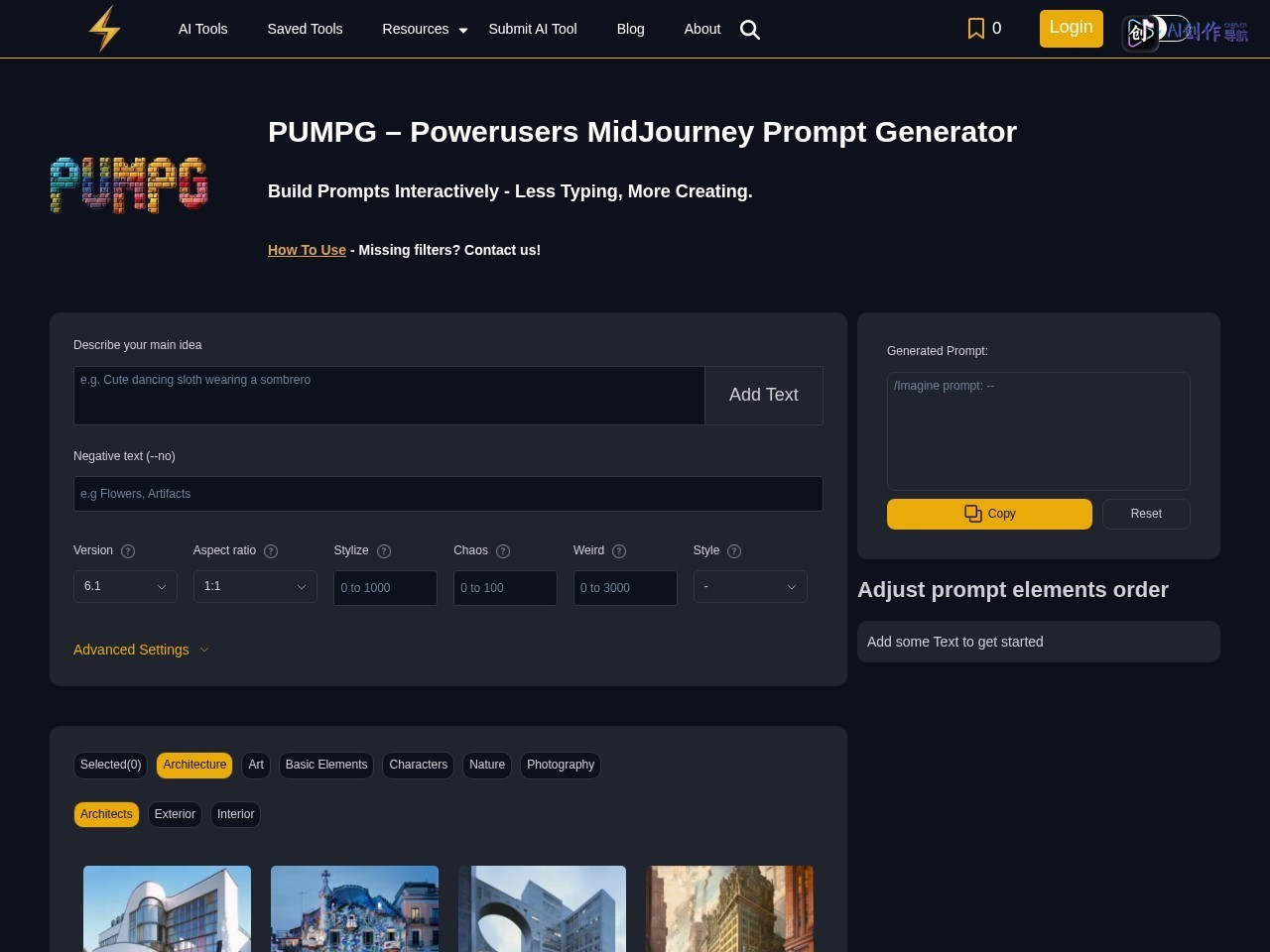Switch to the Nature category

pyautogui.click(x=487, y=765)
